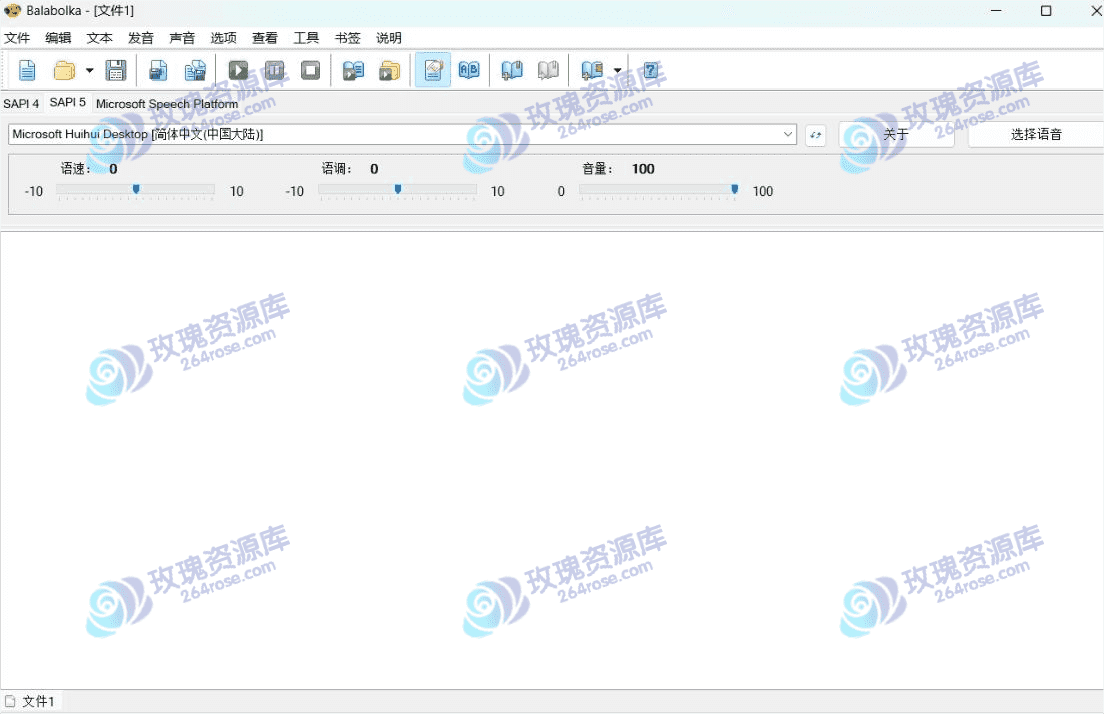Screen dimensions: 1104x714
Task: Click the batch file converter folder icon
Action: coord(389,70)
